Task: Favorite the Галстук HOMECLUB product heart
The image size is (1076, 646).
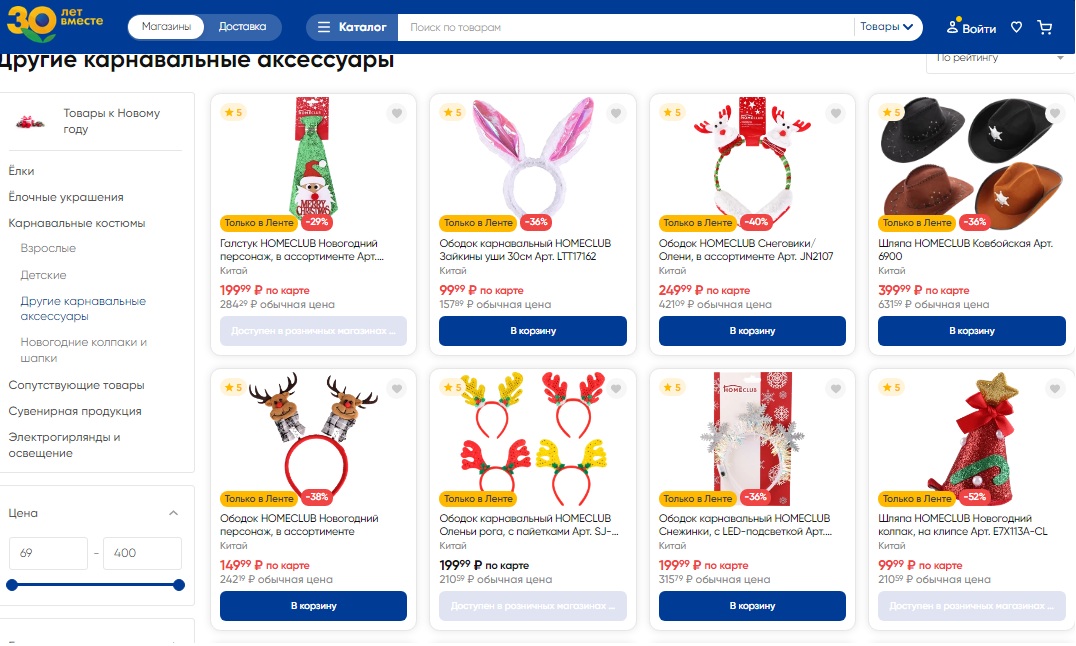Action: [x=397, y=113]
